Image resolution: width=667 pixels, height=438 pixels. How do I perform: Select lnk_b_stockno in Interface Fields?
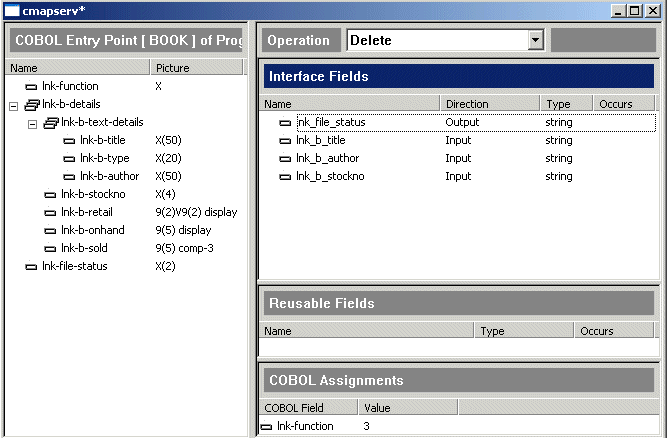330,177
